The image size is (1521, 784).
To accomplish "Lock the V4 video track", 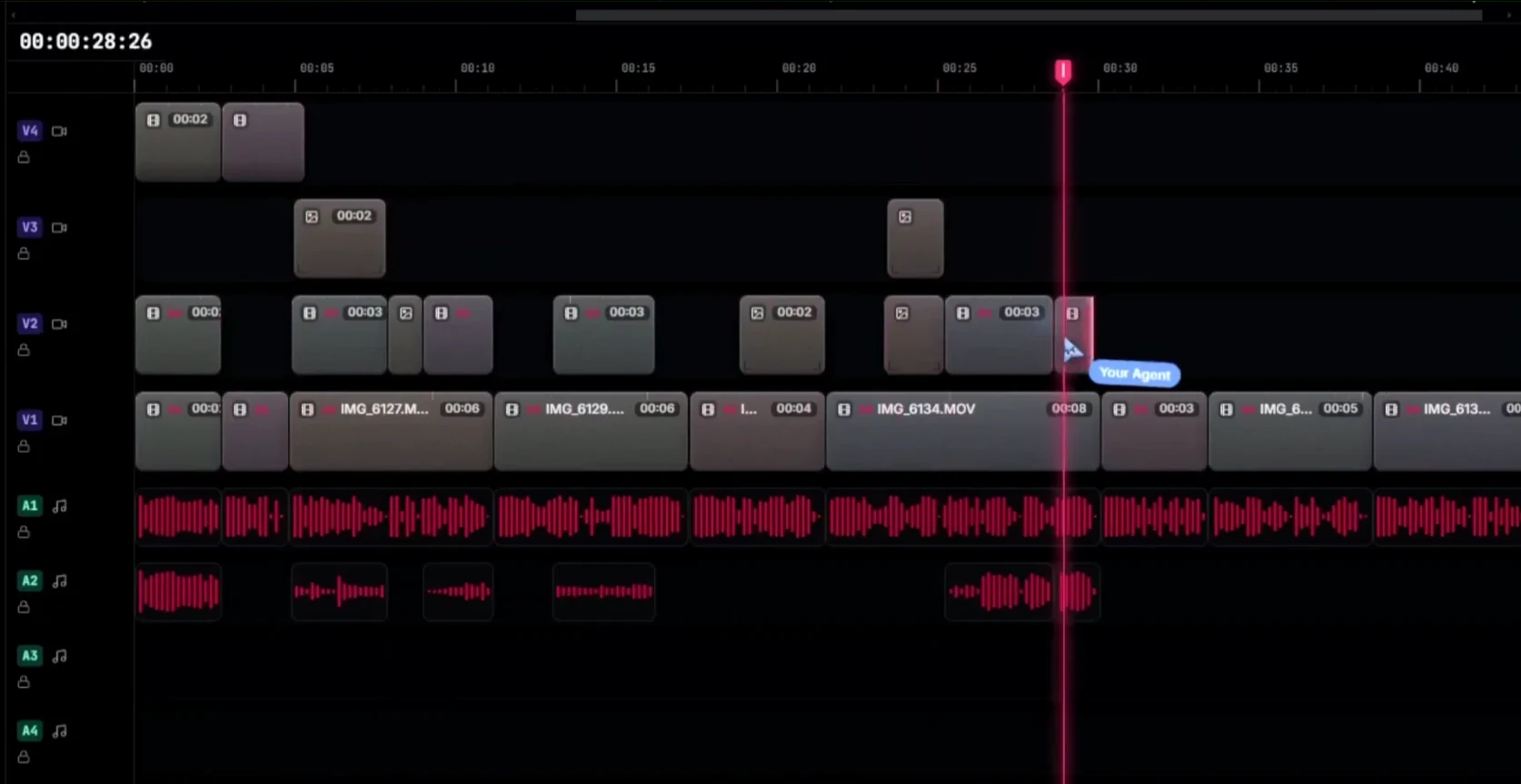I will click(24, 157).
